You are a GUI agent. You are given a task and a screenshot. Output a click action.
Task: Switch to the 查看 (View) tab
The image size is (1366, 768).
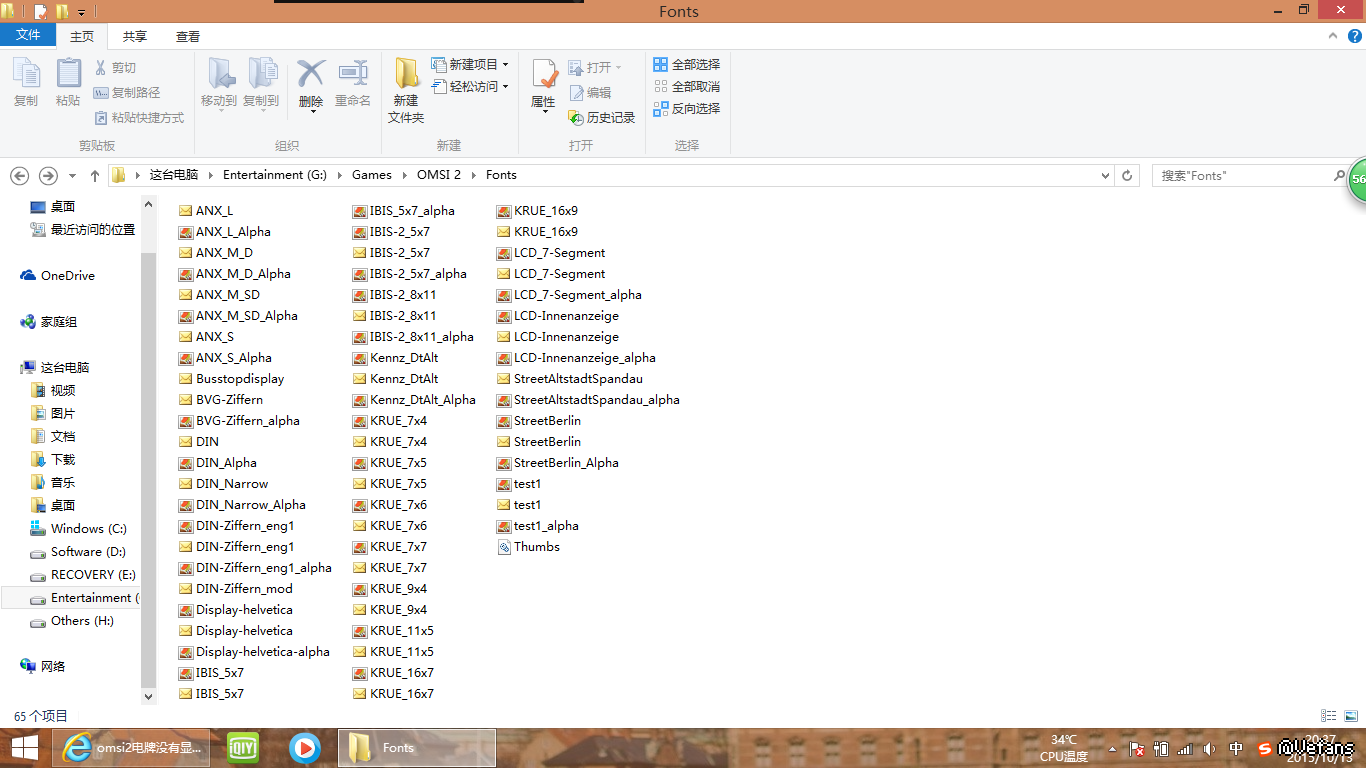click(x=188, y=36)
